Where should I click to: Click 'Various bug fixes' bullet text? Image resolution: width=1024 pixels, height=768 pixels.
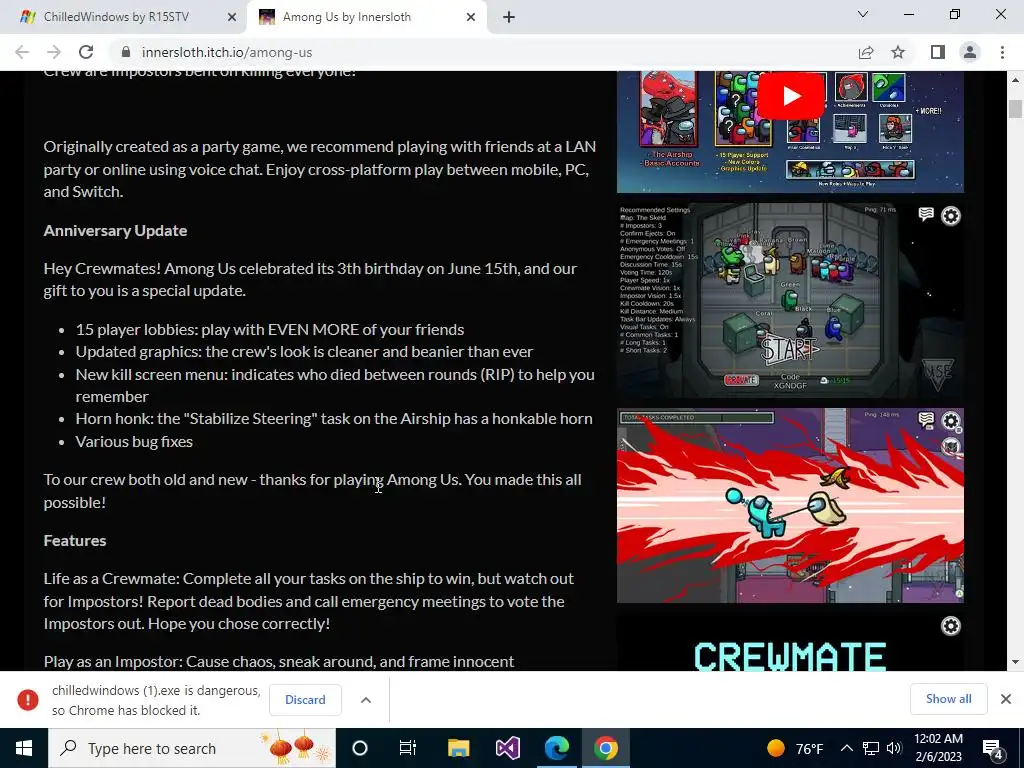pyautogui.click(x=134, y=441)
